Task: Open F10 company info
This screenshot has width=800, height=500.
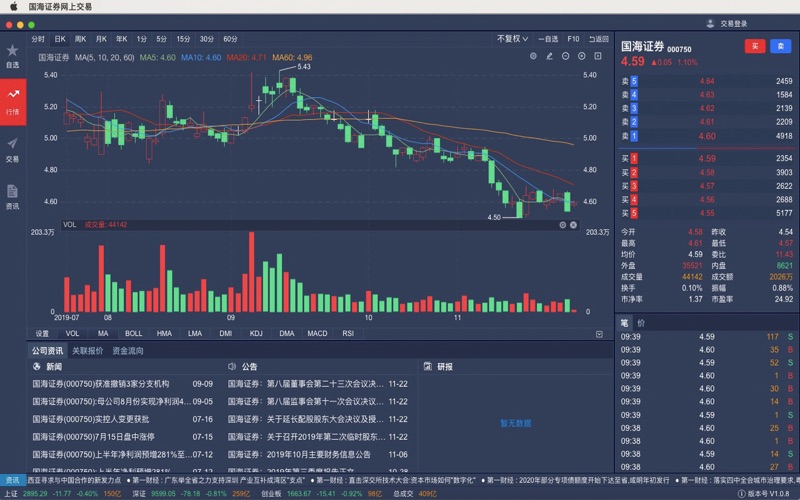Action: [573, 39]
